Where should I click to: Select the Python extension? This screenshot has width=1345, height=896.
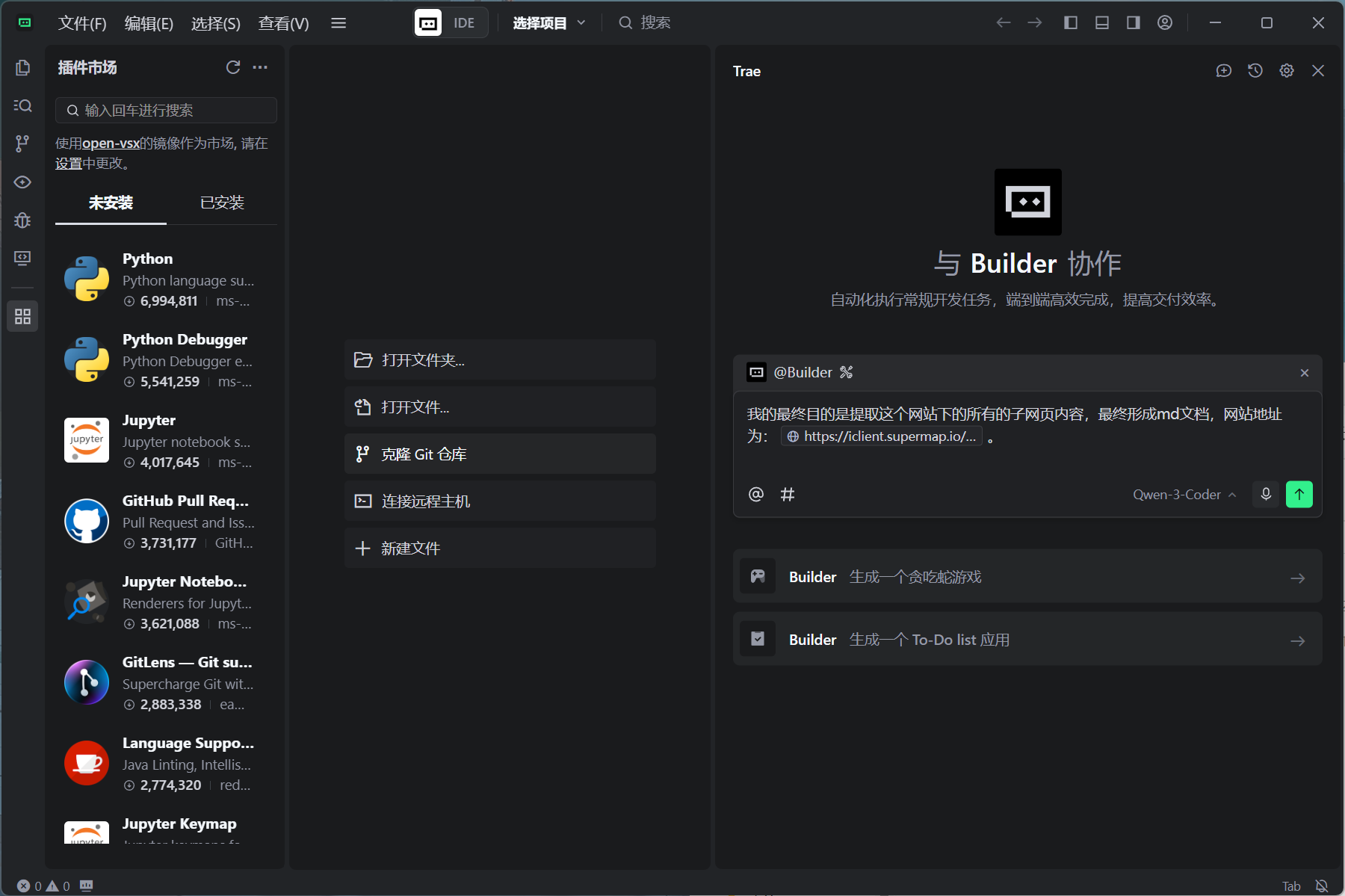pos(166,279)
